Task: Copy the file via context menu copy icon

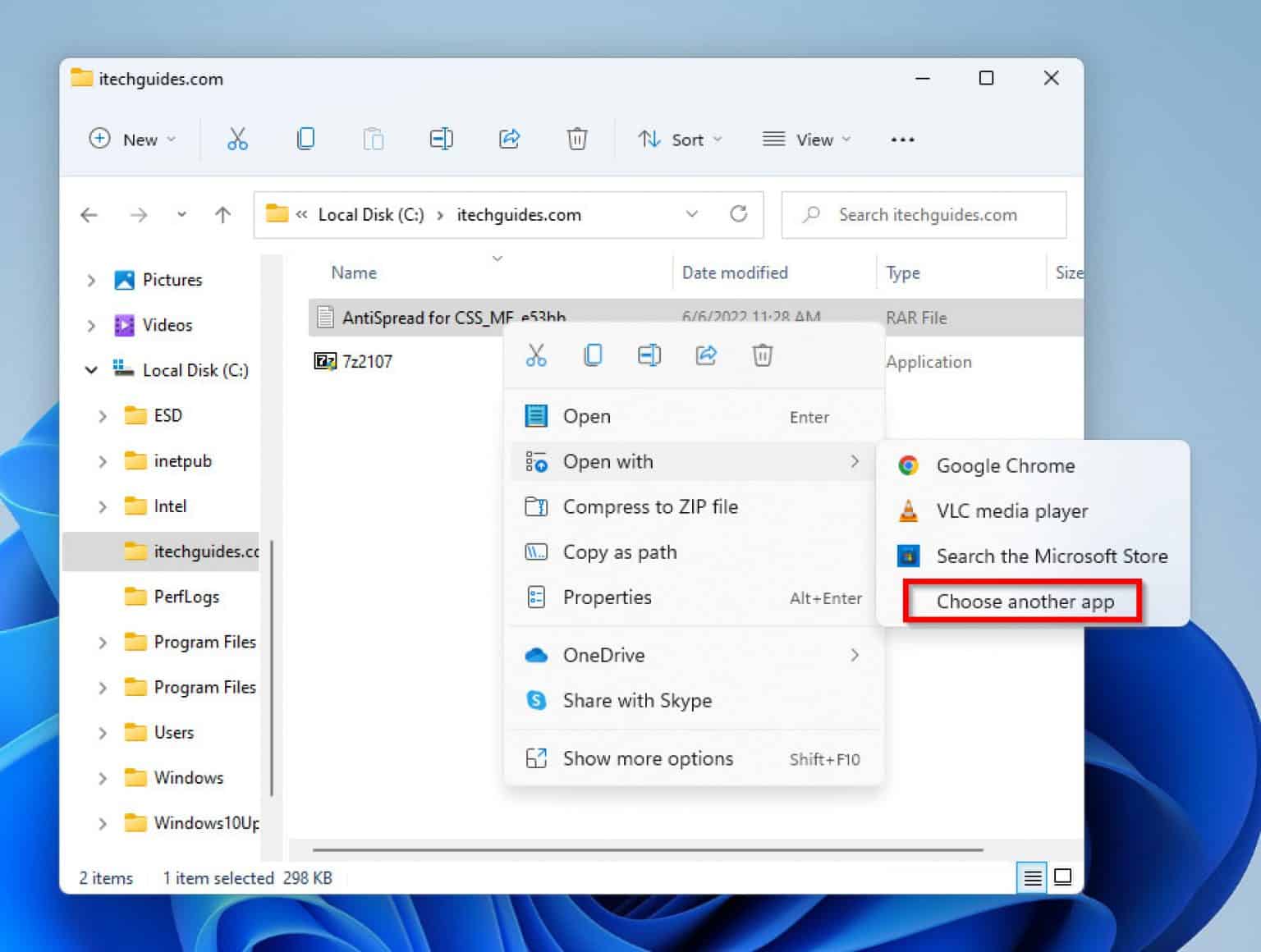Action: pyautogui.click(x=593, y=355)
